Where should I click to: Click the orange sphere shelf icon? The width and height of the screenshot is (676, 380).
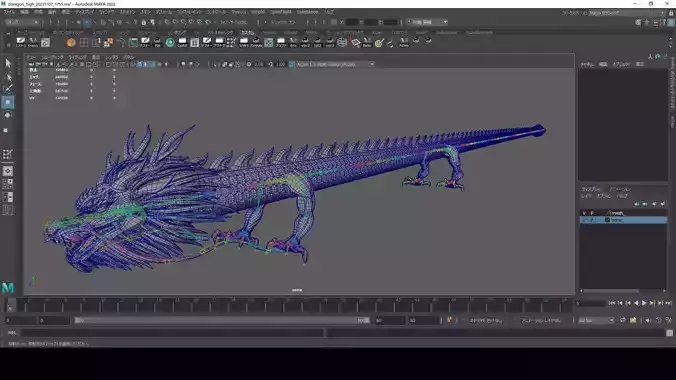[x=71, y=42]
